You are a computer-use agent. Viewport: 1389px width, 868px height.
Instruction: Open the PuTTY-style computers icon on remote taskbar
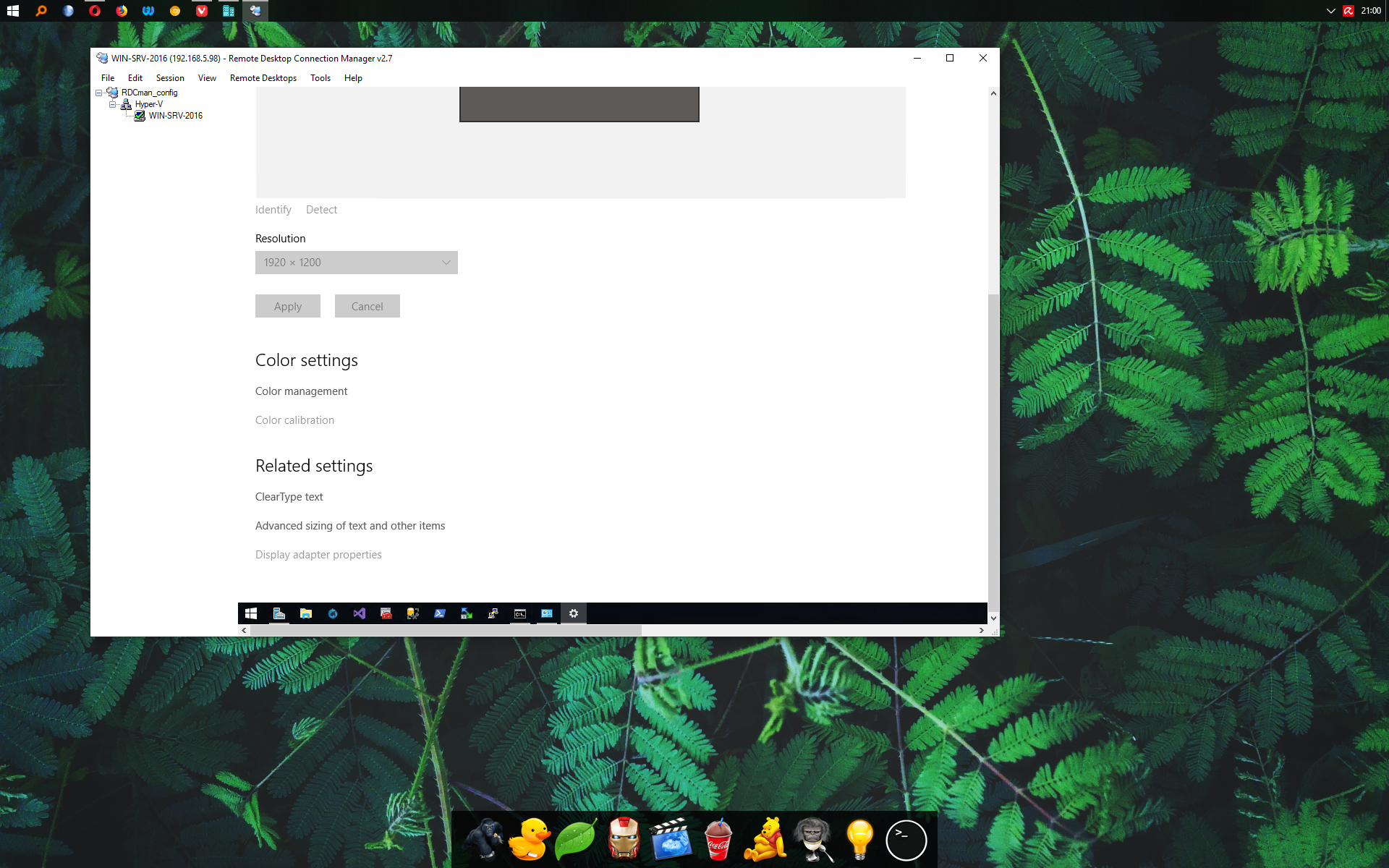pyautogui.click(x=493, y=613)
